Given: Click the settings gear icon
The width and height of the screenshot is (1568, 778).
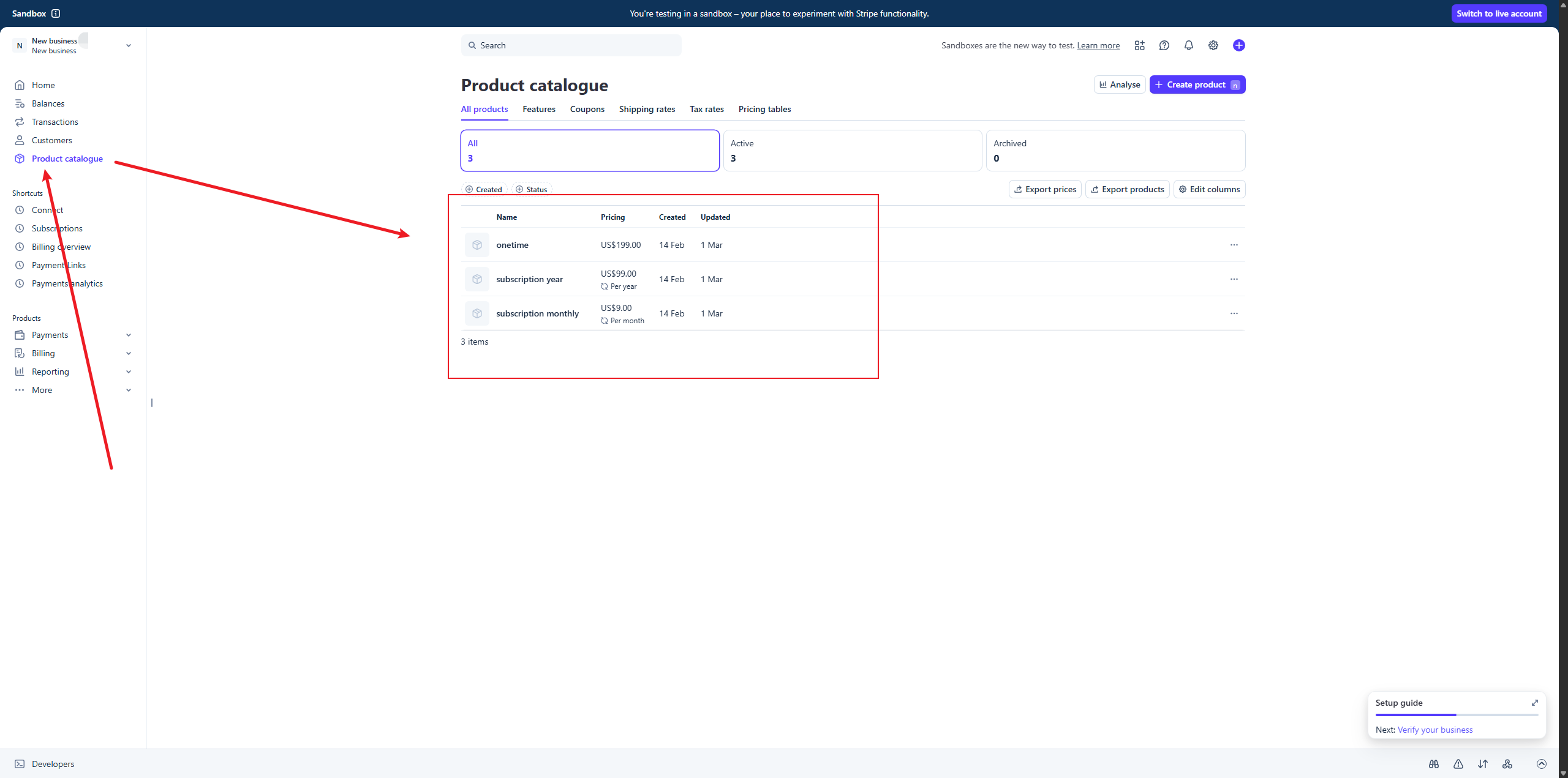Looking at the screenshot, I should (1213, 45).
